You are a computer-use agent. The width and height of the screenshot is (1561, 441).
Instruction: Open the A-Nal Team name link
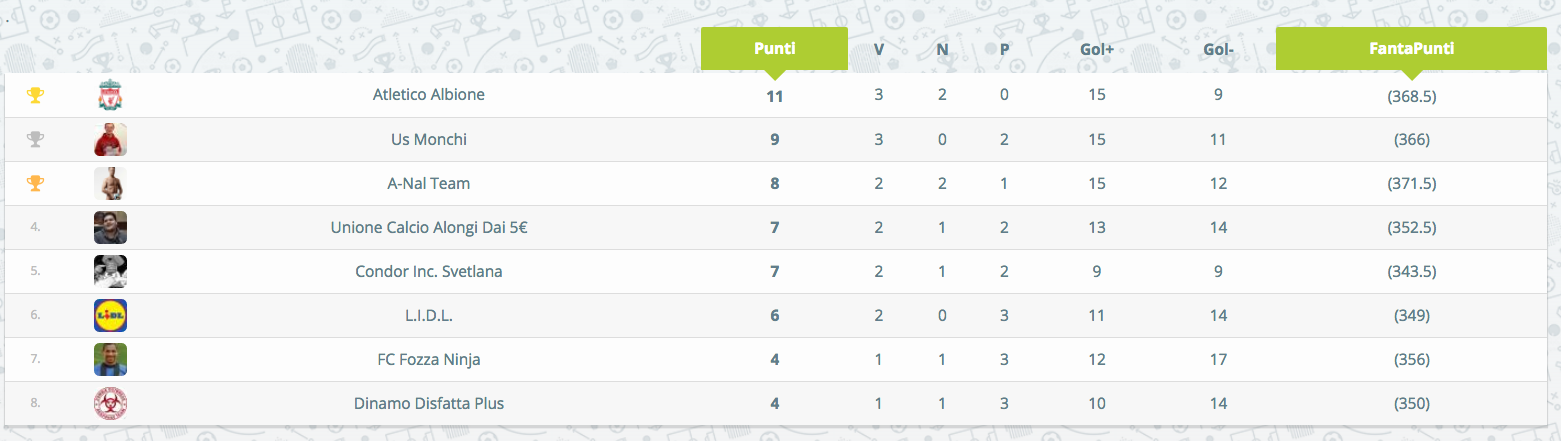pyautogui.click(x=428, y=183)
